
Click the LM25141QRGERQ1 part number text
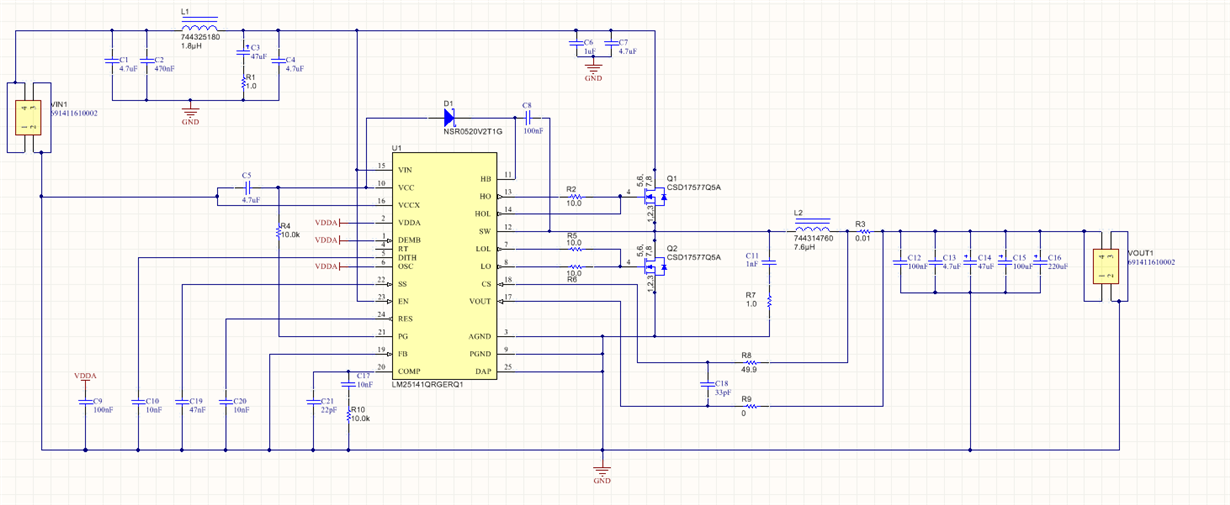427,385
